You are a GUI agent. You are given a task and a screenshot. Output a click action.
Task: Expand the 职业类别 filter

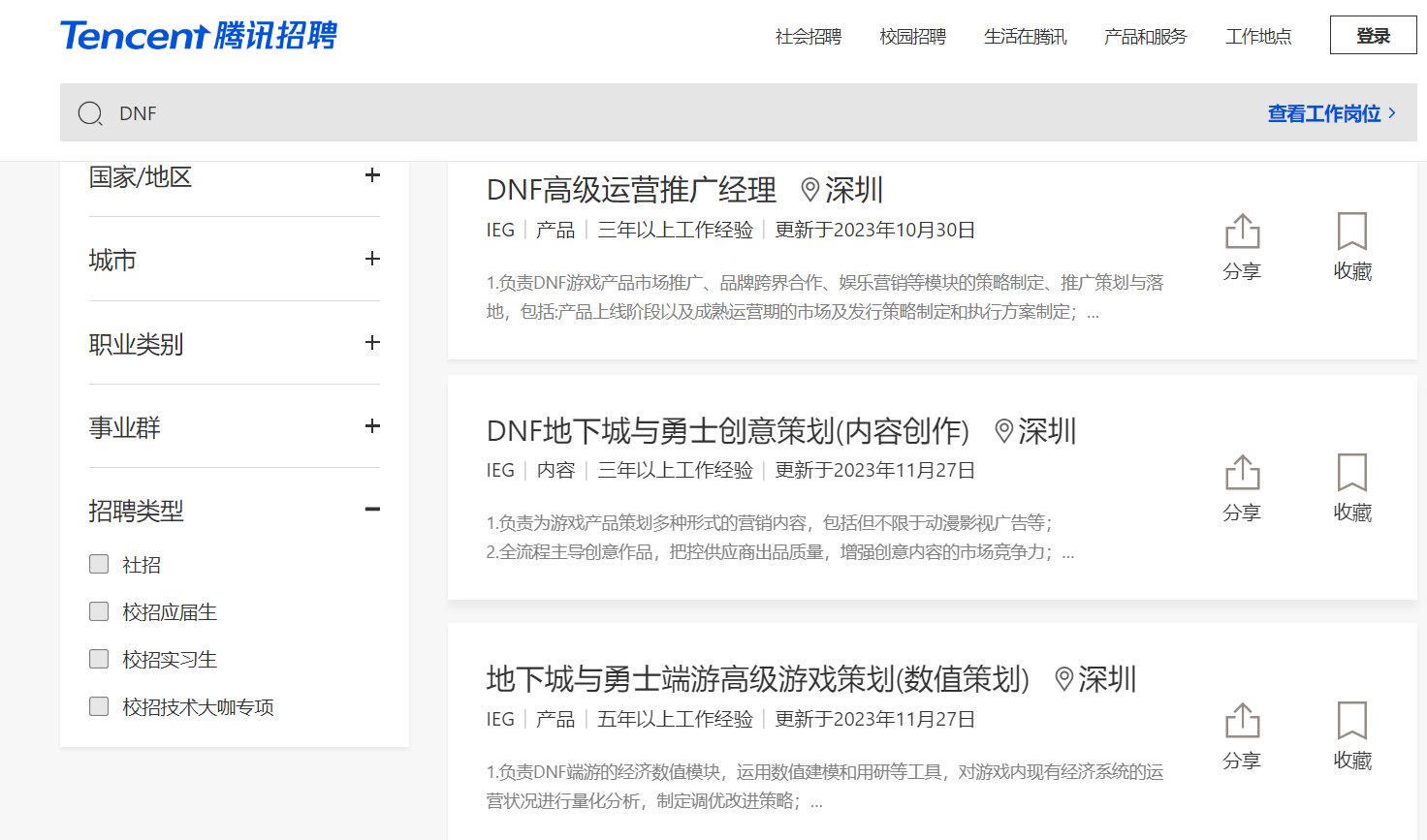point(372,343)
